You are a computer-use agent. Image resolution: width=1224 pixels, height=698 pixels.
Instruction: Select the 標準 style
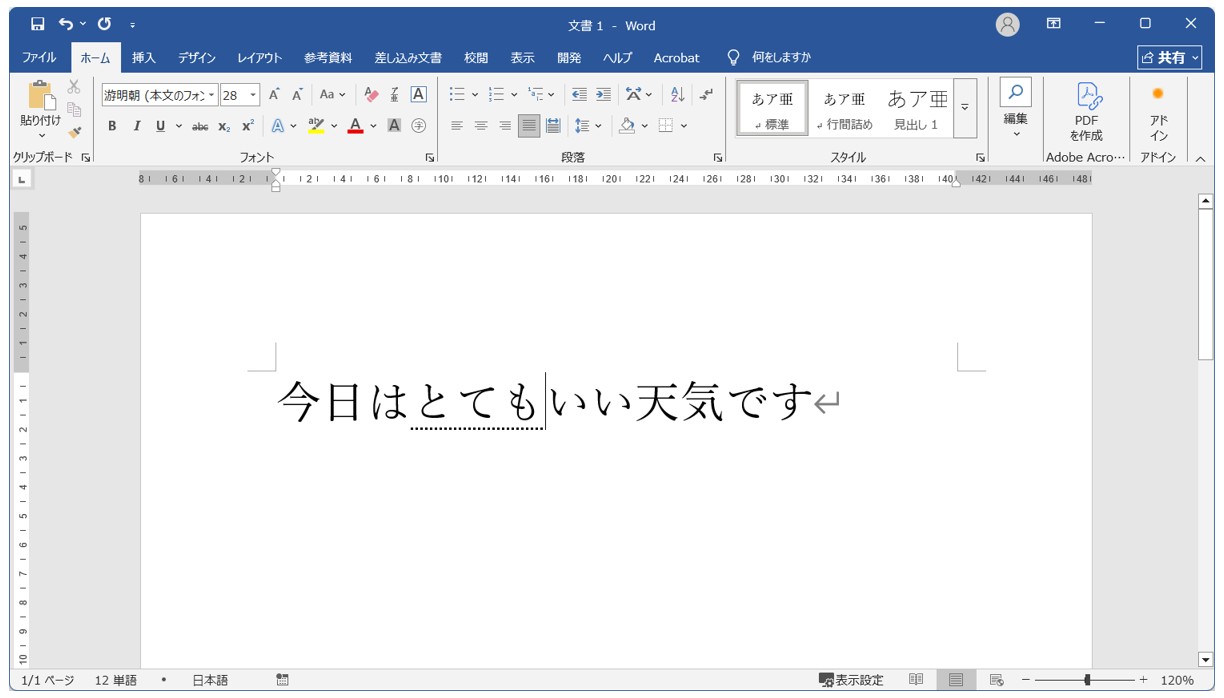click(x=772, y=108)
